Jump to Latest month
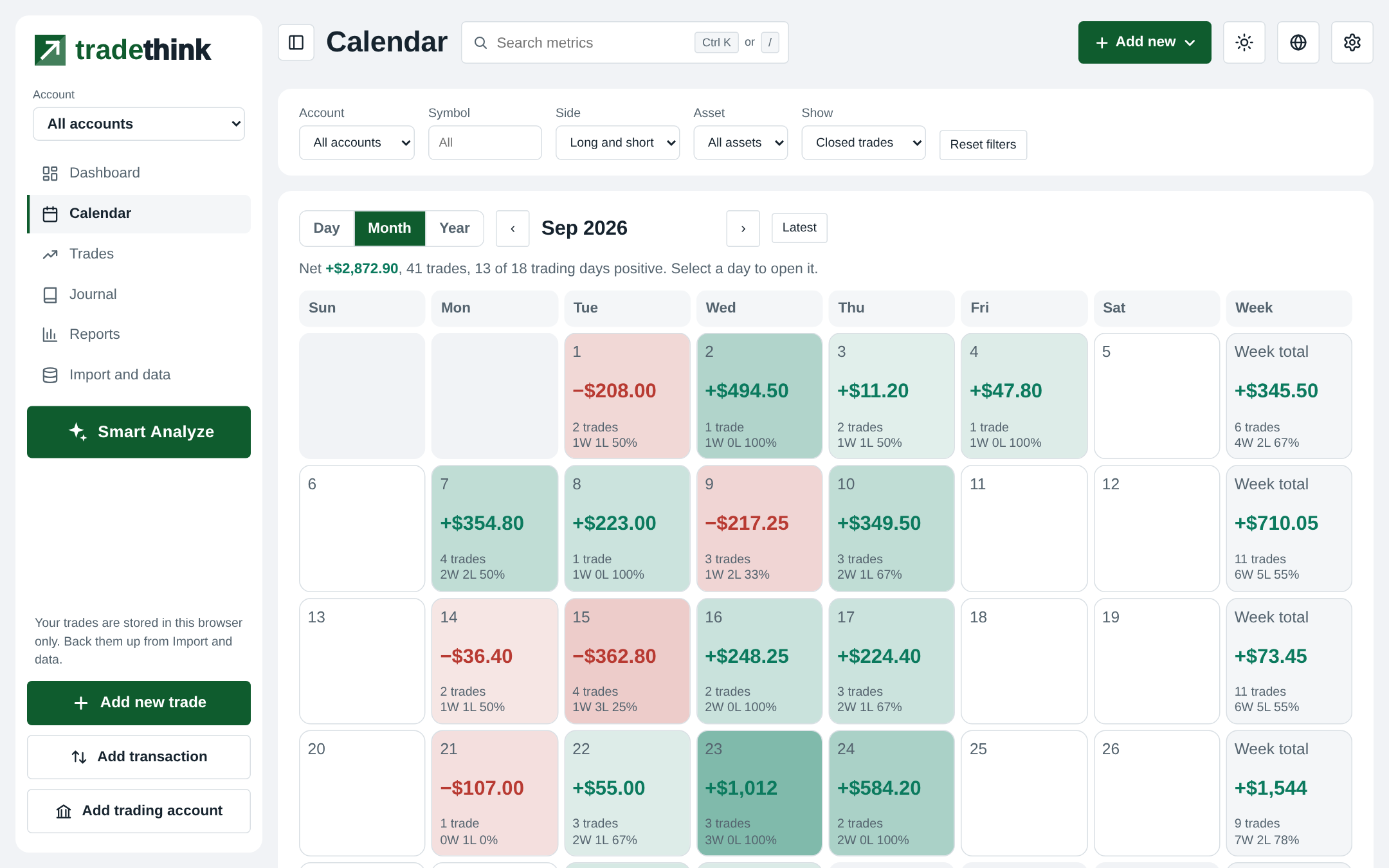 pyautogui.click(x=799, y=228)
